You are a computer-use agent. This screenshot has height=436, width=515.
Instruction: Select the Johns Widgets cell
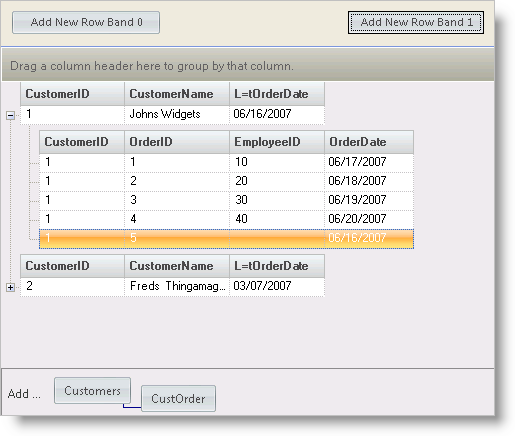pos(177,115)
